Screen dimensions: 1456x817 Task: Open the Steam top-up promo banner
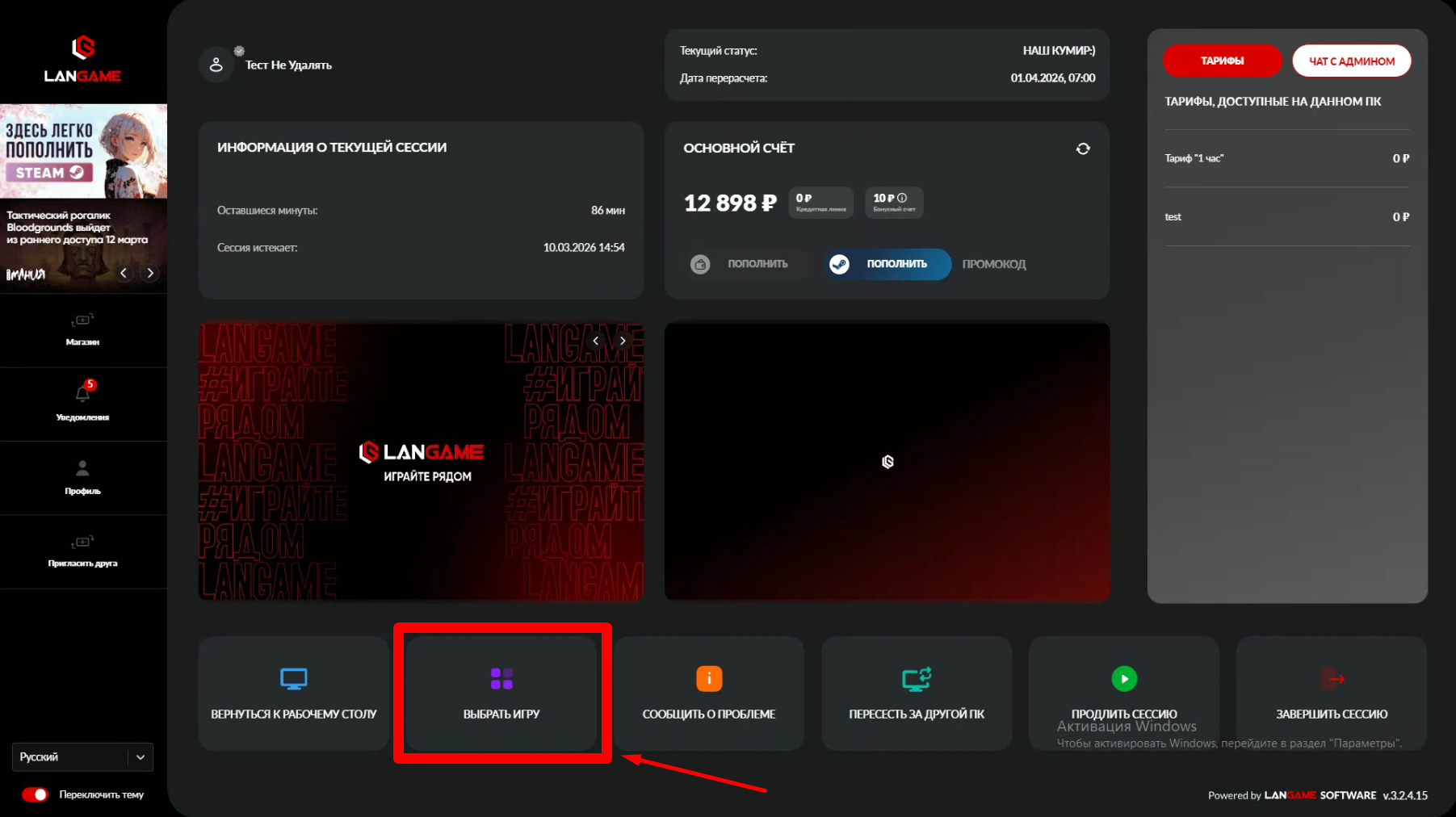(x=83, y=151)
